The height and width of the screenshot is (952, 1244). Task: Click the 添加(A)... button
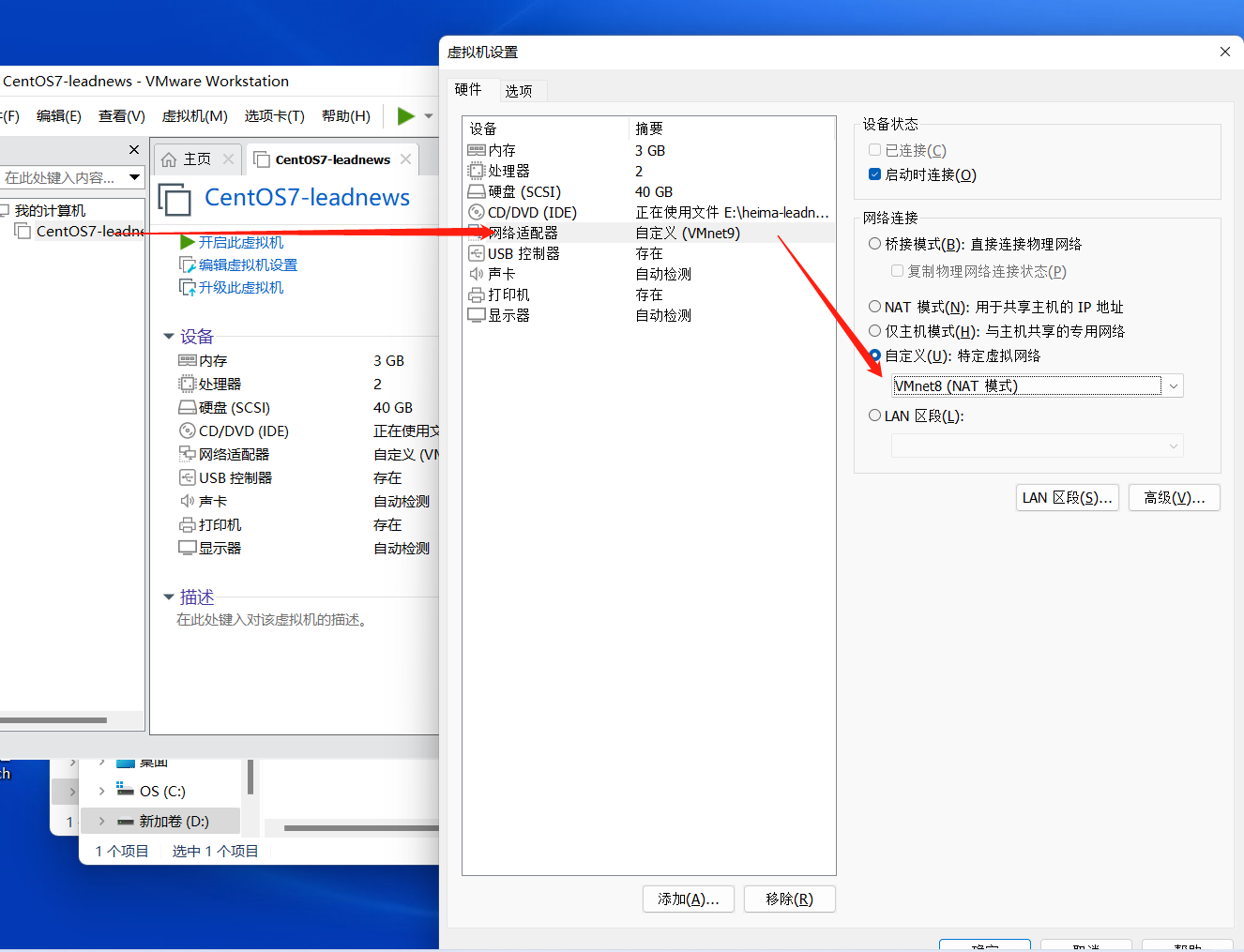tap(689, 899)
